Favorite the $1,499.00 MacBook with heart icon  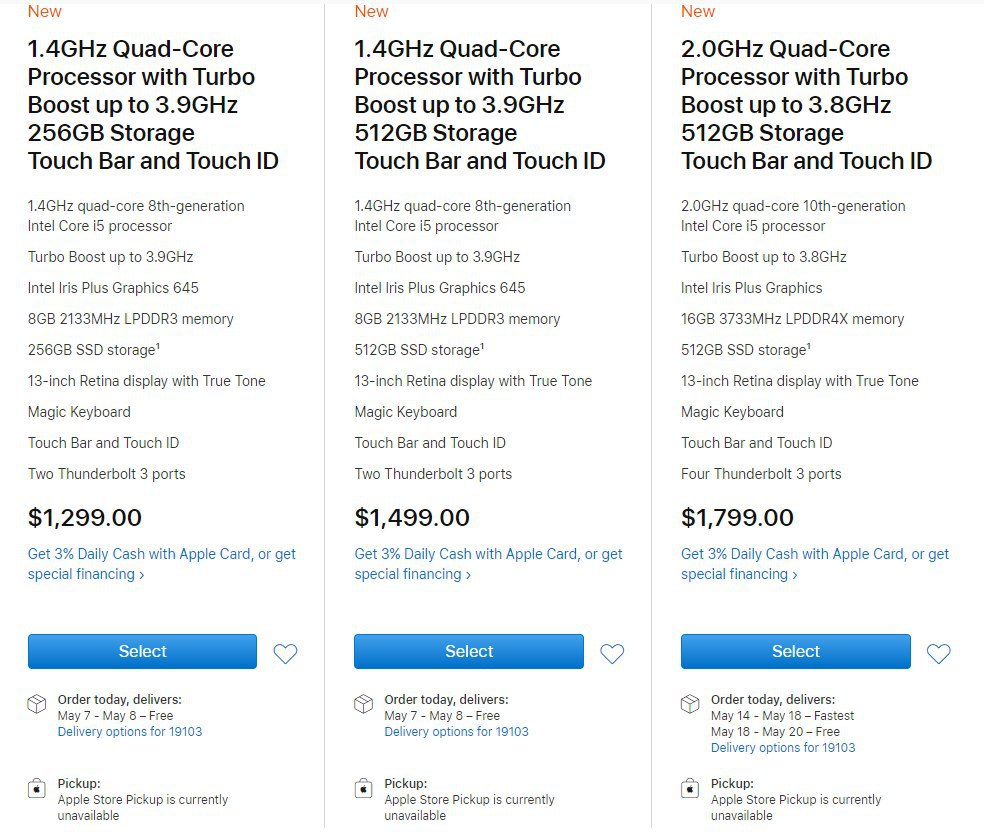tap(612, 653)
